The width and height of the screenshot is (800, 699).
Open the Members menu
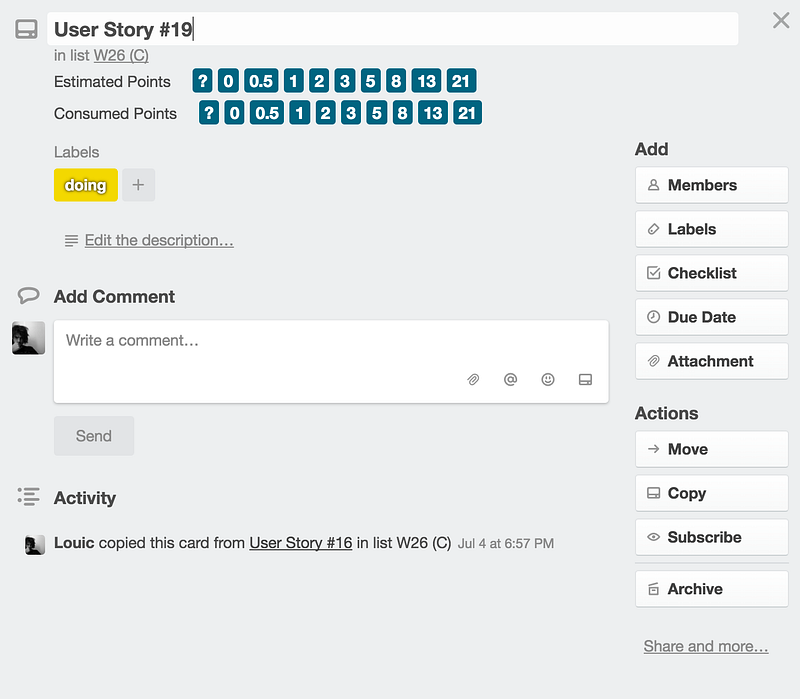pos(712,185)
